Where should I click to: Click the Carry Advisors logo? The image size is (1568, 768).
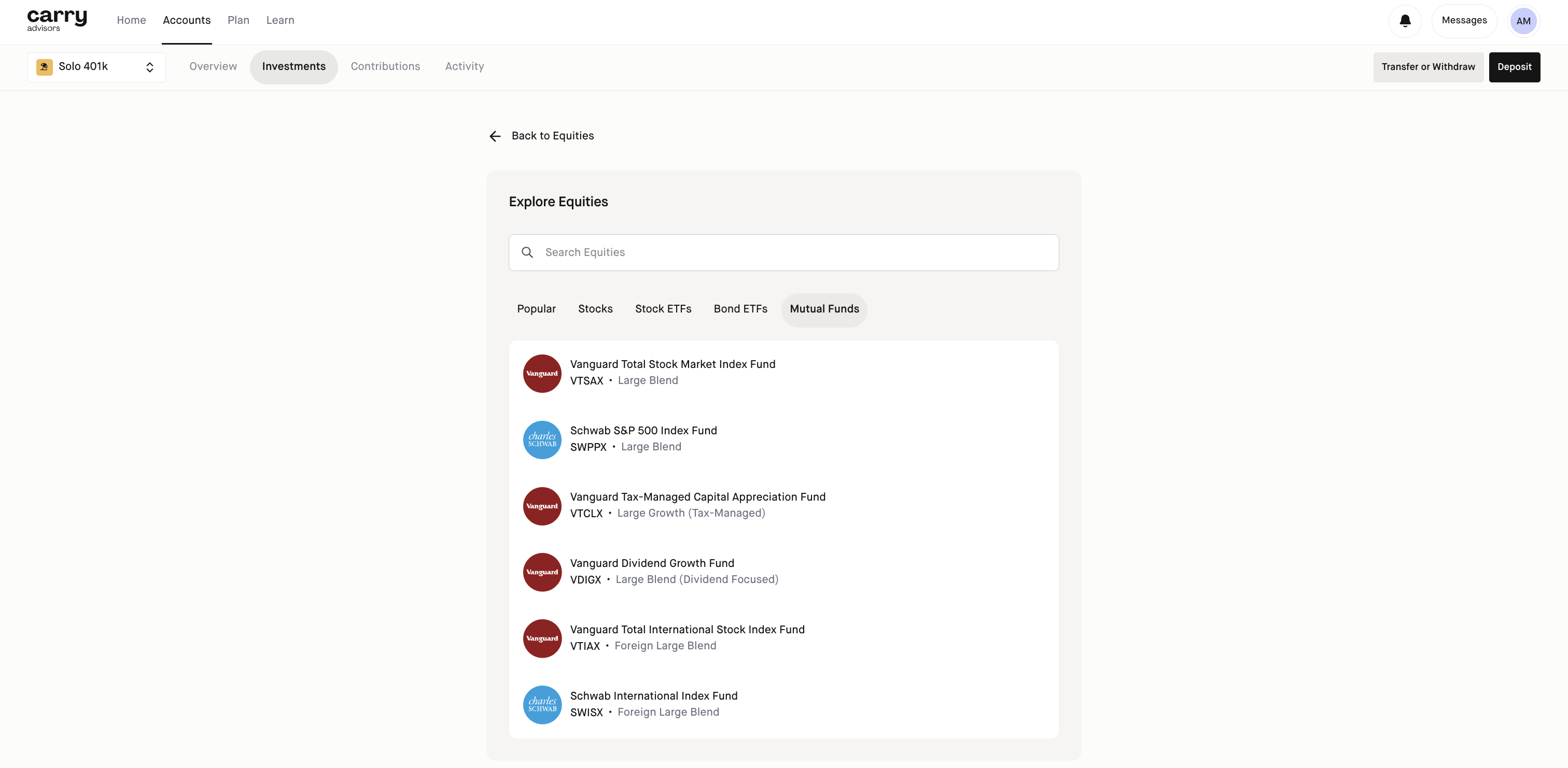57,20
